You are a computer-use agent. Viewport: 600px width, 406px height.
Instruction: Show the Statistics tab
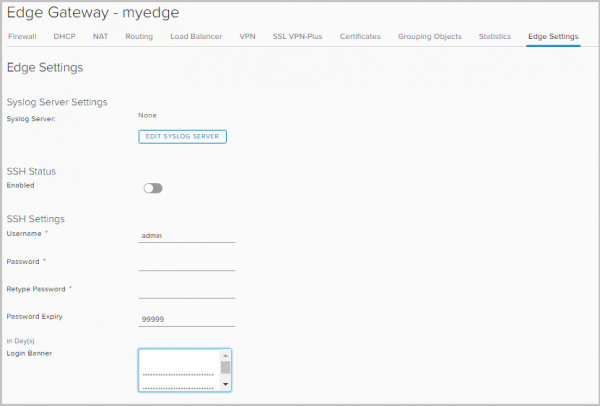[x=494, y=36]
